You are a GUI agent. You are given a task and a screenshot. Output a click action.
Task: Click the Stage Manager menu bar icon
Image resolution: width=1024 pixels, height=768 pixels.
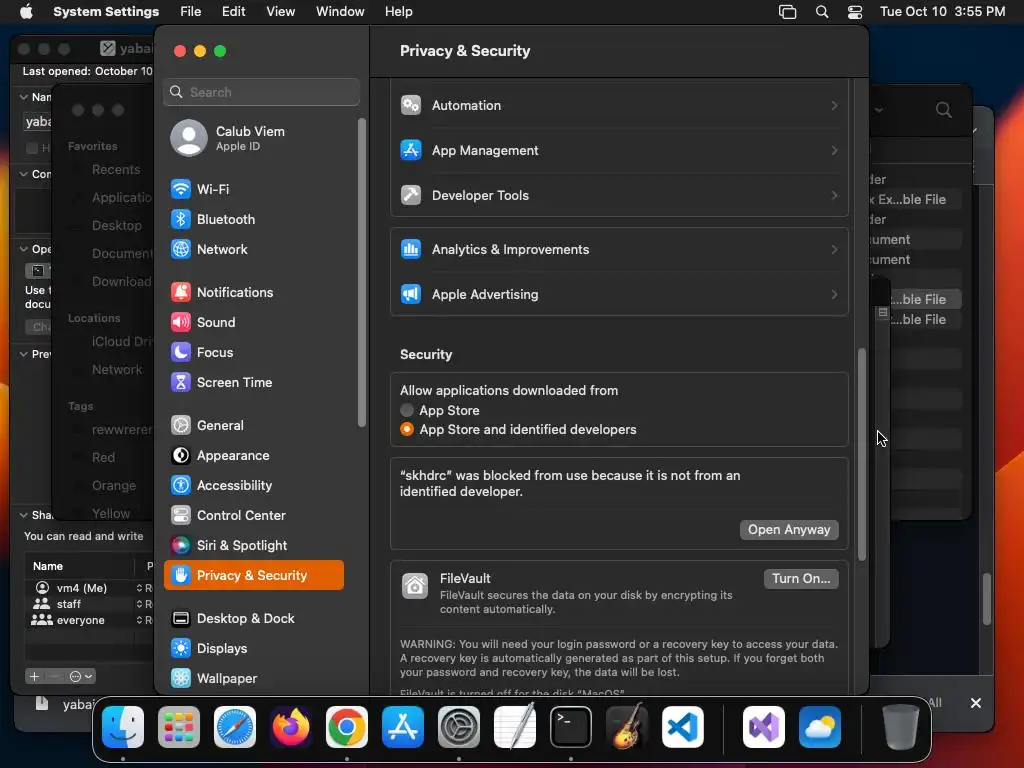[788, 12]
